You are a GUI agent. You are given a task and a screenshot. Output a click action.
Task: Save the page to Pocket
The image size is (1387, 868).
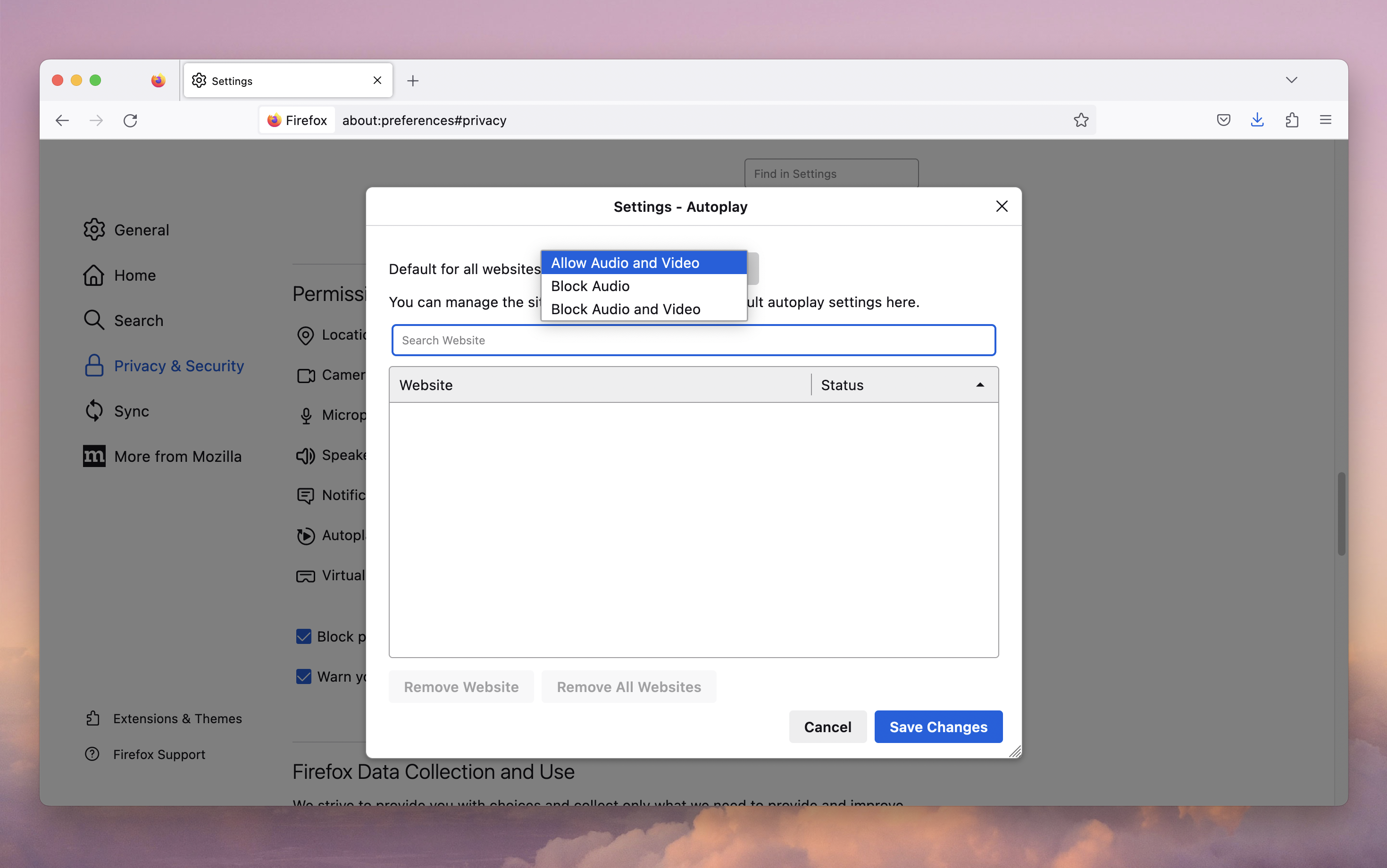1223,119
